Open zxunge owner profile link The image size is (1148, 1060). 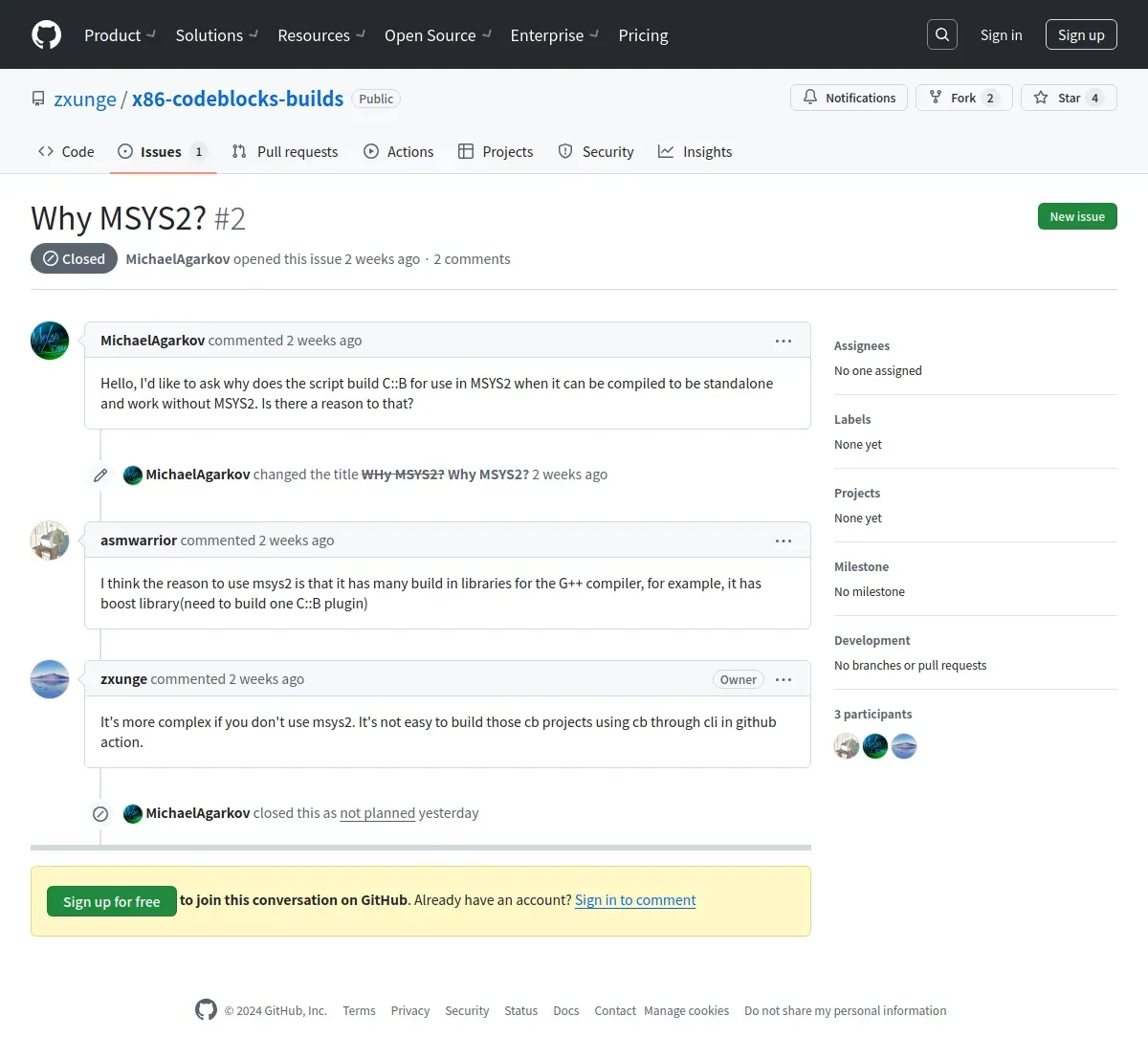85,99
